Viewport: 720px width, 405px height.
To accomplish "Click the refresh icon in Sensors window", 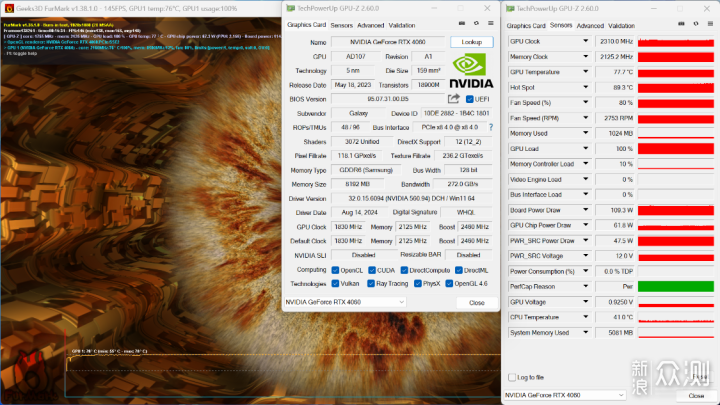I will (x=696, y=24).
